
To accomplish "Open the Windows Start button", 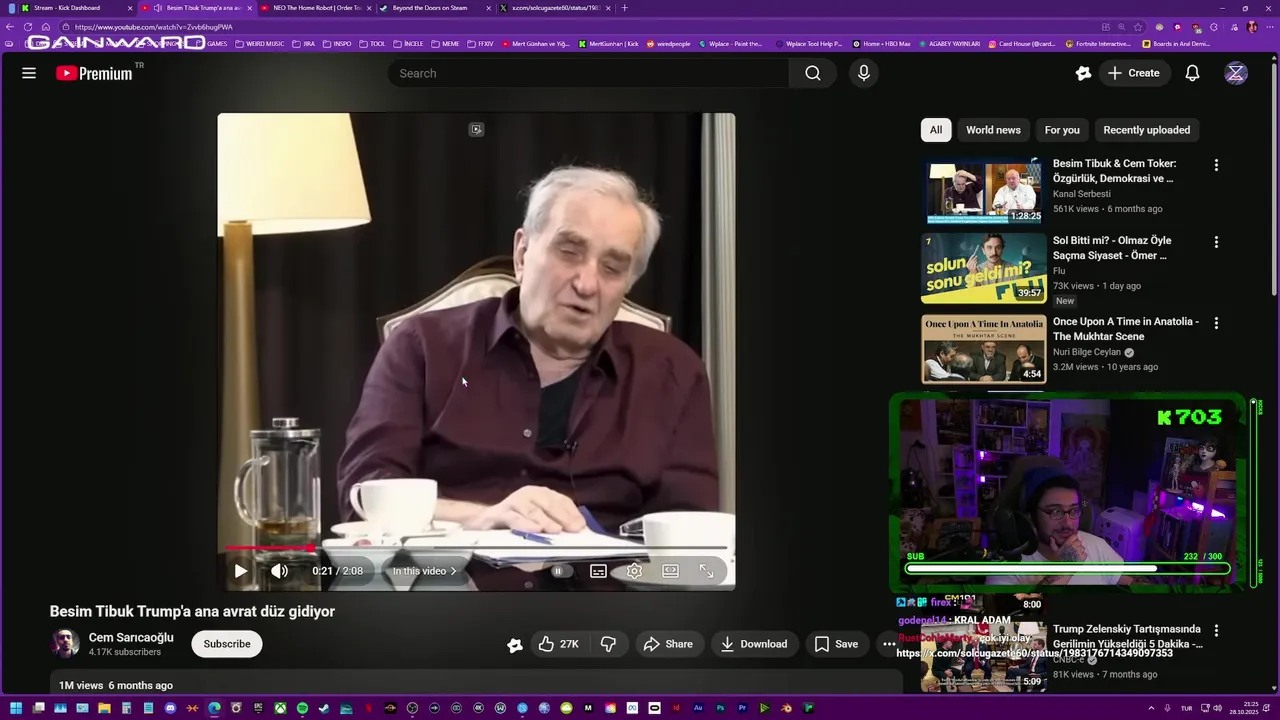I will (16, 709).
